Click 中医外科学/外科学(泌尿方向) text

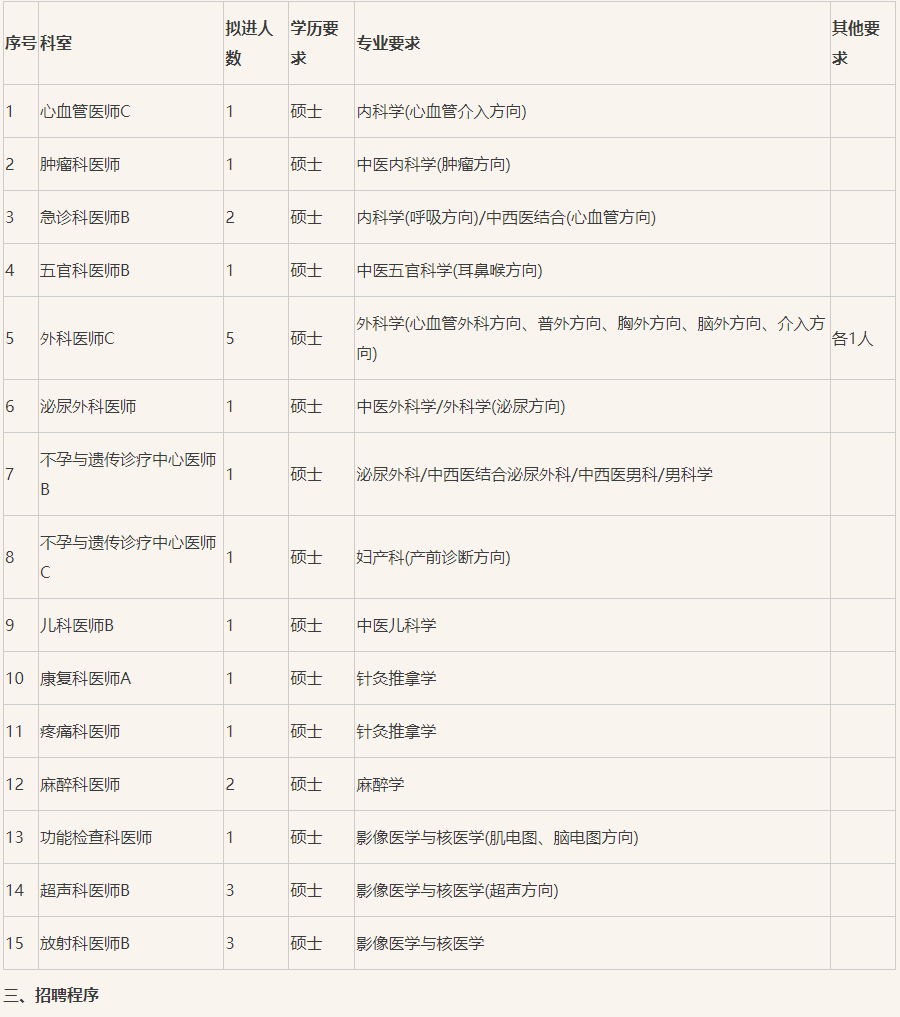click(460, 406)
